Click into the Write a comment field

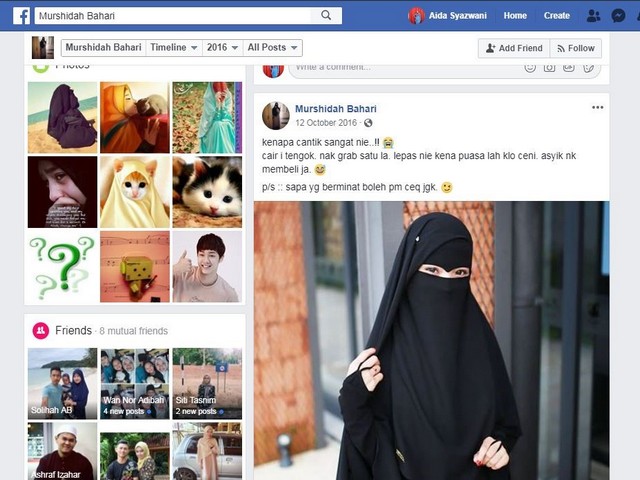(400, 67)
